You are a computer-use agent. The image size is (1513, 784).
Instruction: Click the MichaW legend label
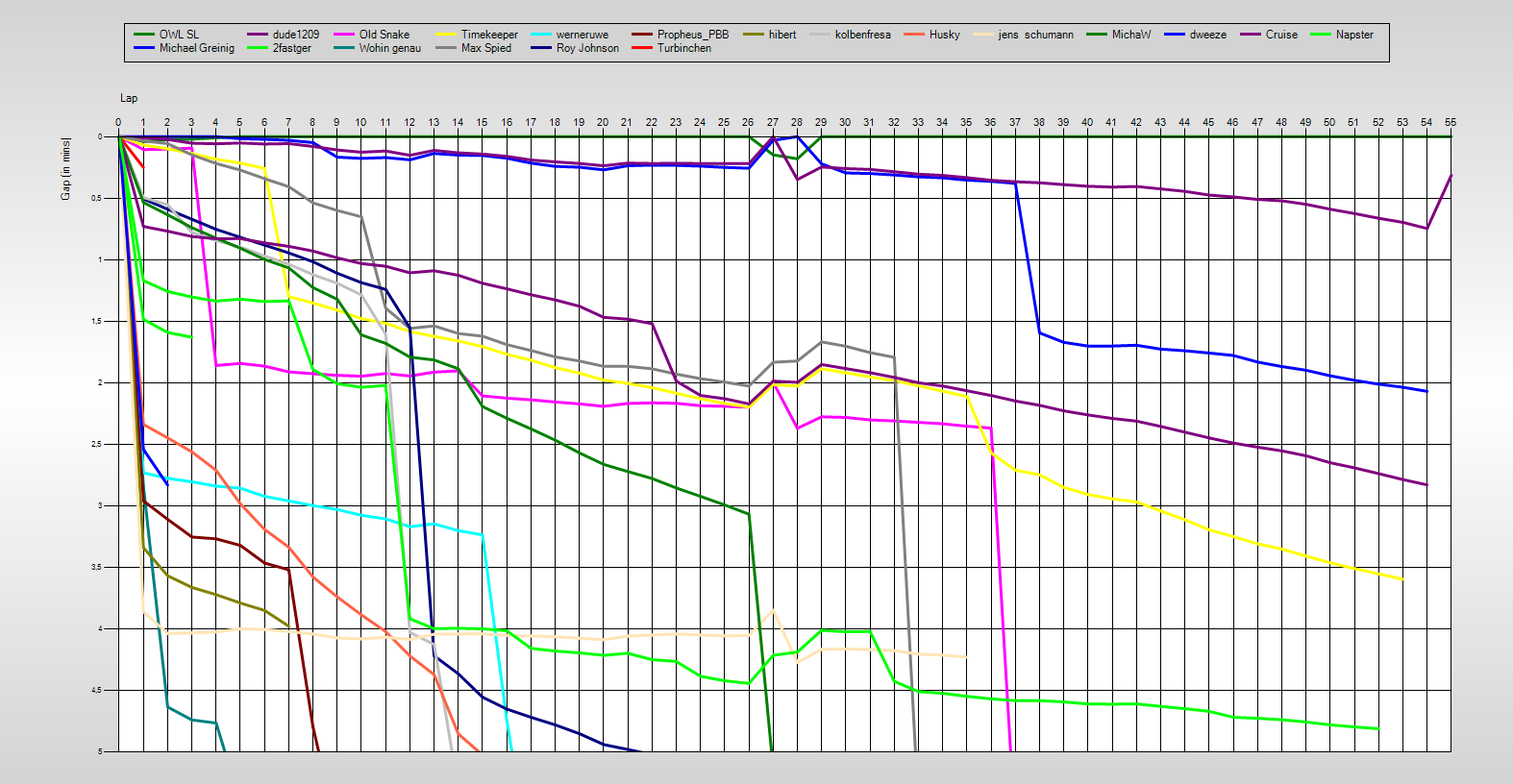coord(1131,35)
